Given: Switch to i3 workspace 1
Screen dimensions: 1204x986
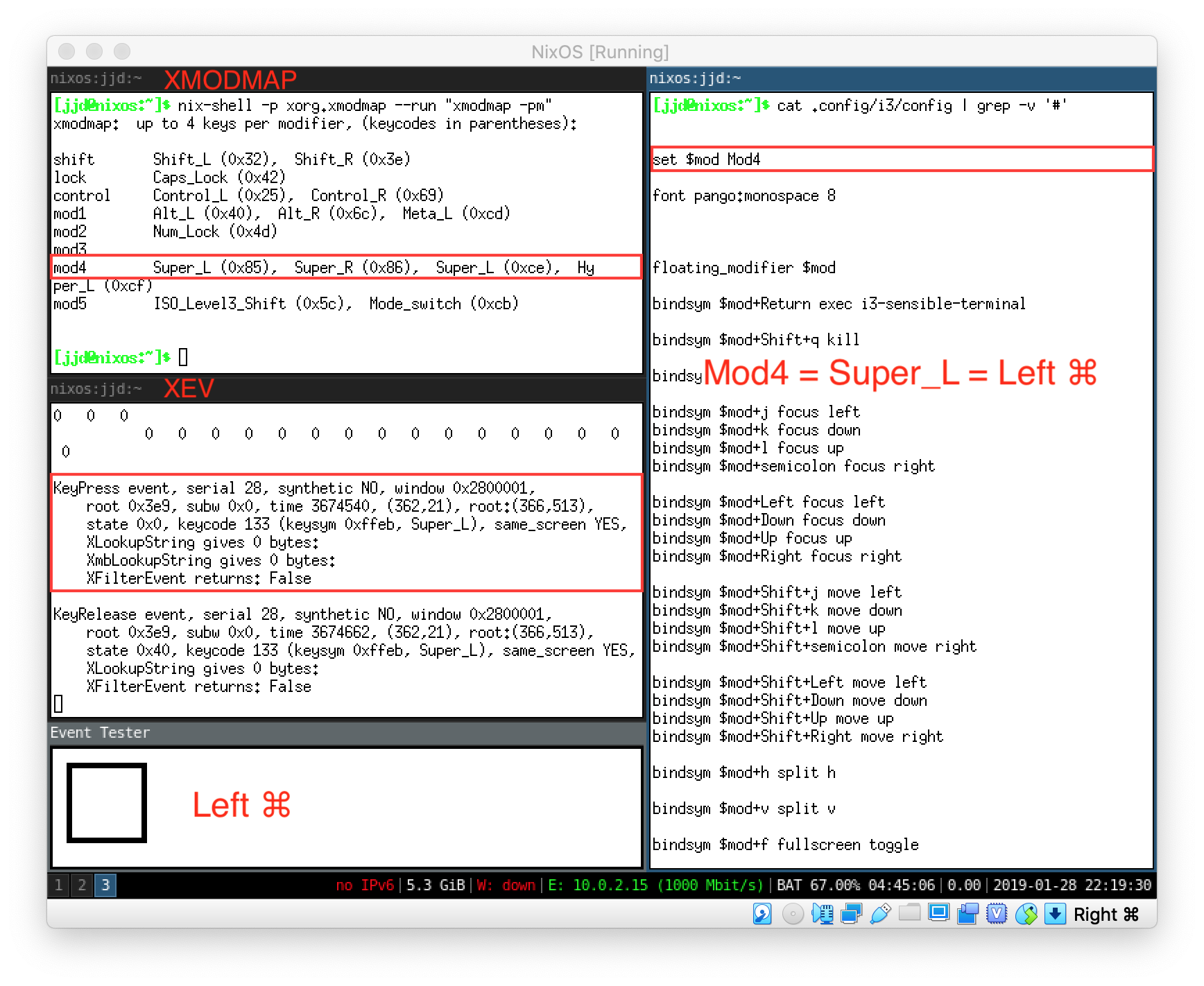Looking at the screenshot, I should point(58,885).
